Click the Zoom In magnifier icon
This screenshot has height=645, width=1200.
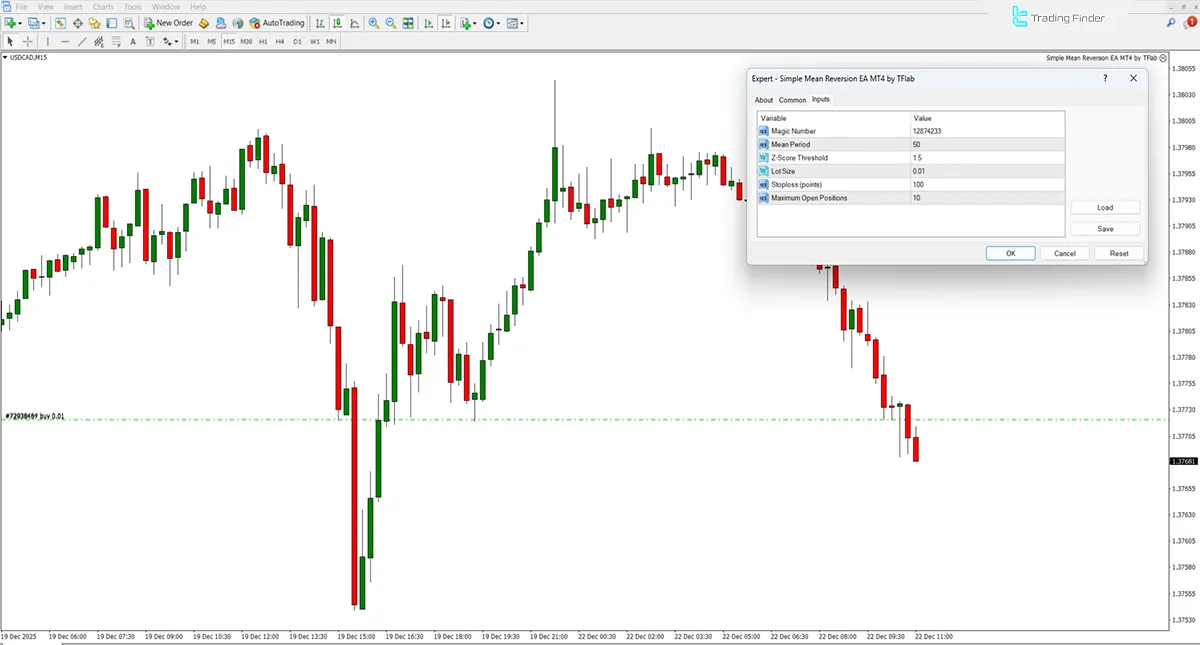click(x=372, y=22)
